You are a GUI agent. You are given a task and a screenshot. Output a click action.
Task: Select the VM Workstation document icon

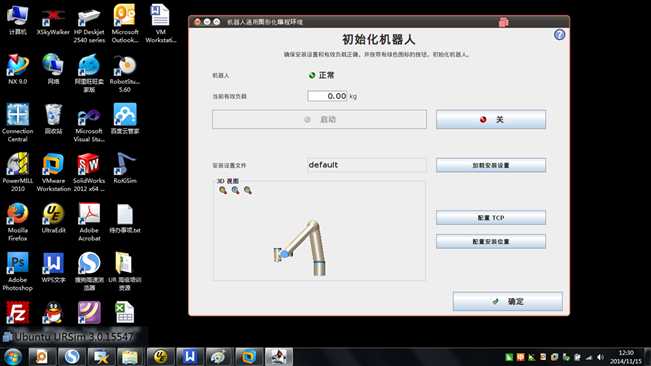160,24
